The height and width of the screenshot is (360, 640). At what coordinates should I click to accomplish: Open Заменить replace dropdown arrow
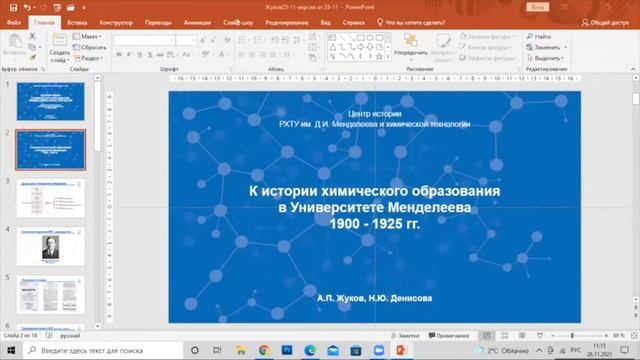(x=566, y=47)
